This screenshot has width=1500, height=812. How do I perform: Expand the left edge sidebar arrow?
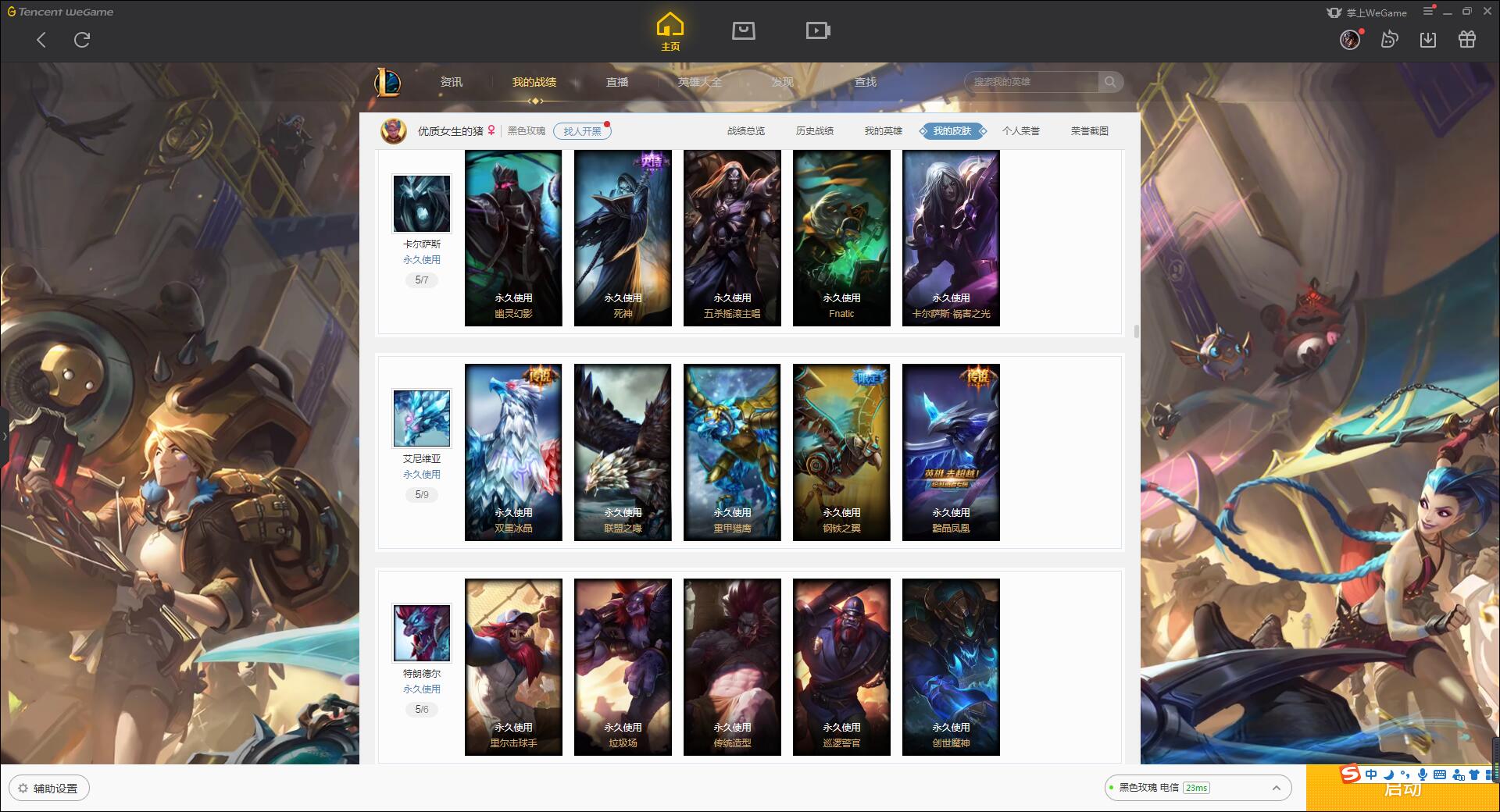[x=4, y=436]
